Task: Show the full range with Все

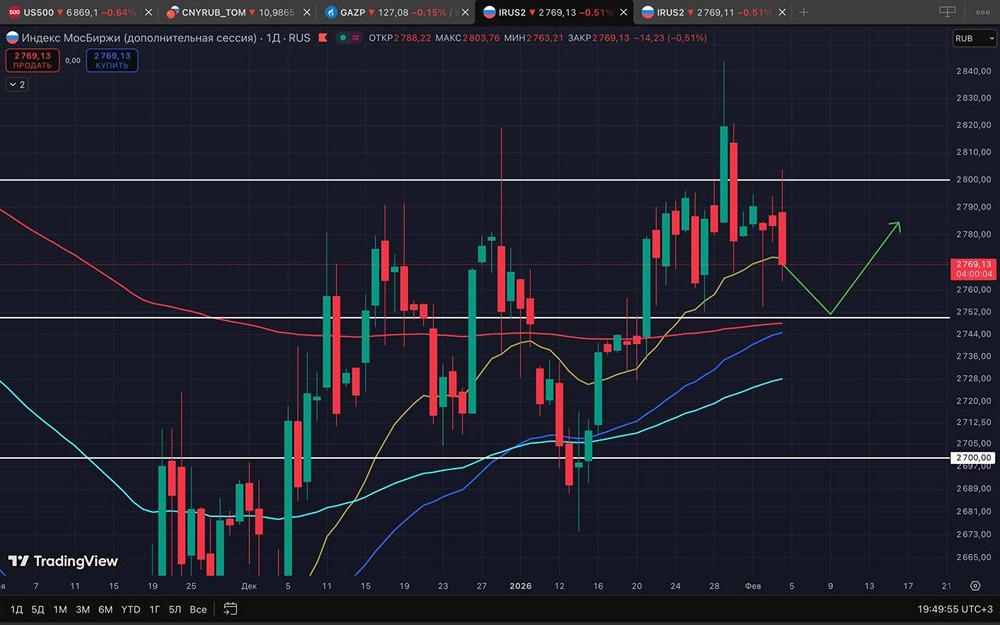Action: point(198,609)
